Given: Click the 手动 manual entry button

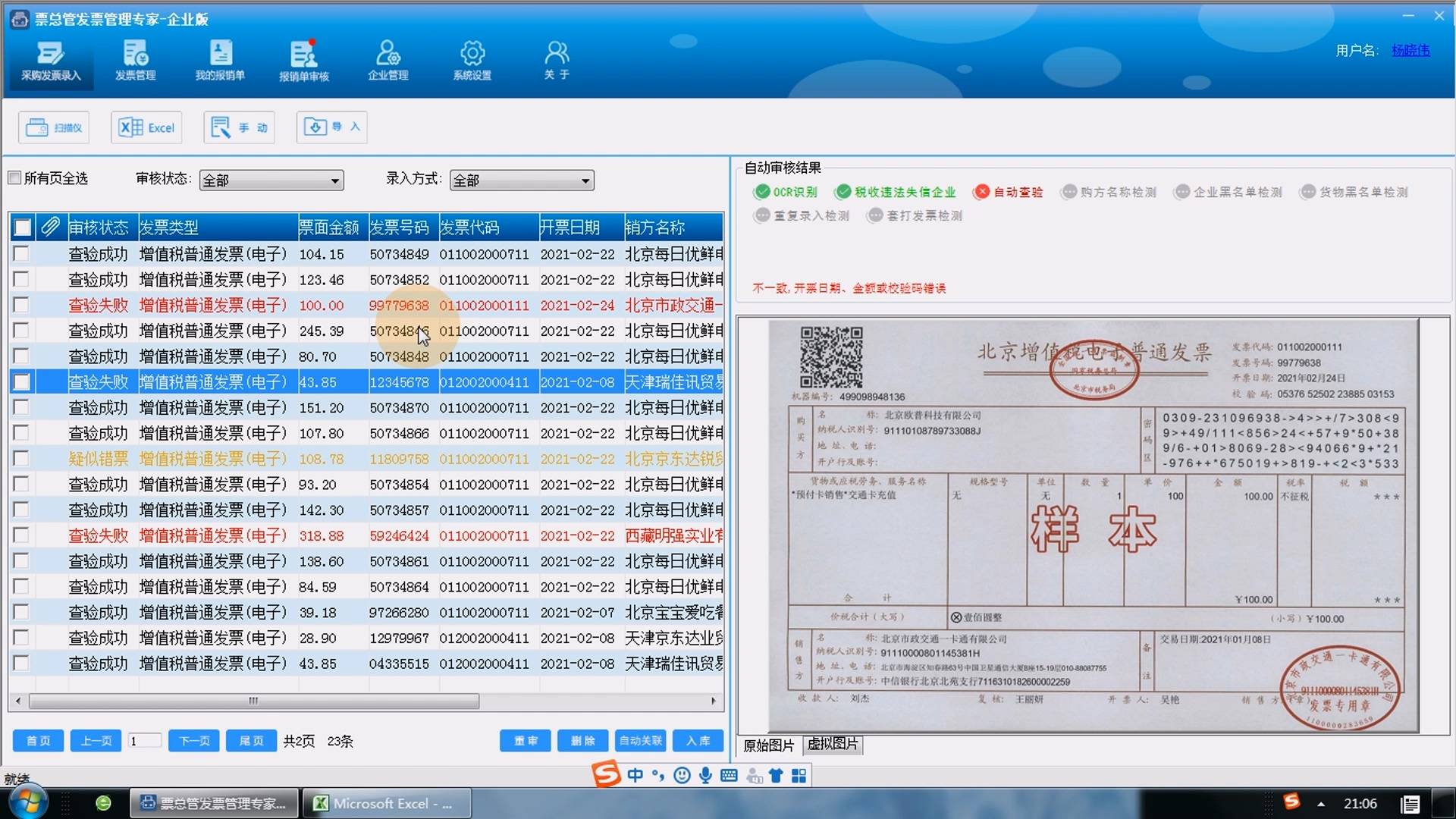Looking at the screenshot, I should [239, 127].
